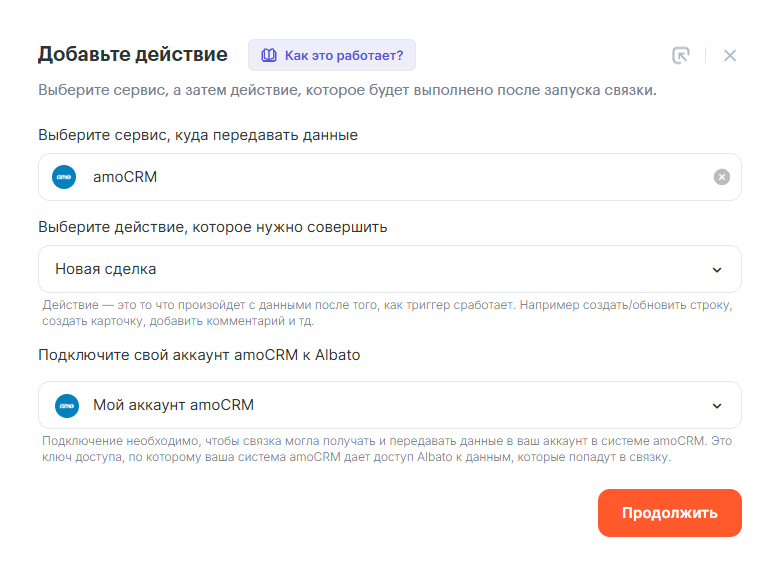Expand the account list using its chevron arrow
This screenshot has height=573, width=783.
(716, 405)
